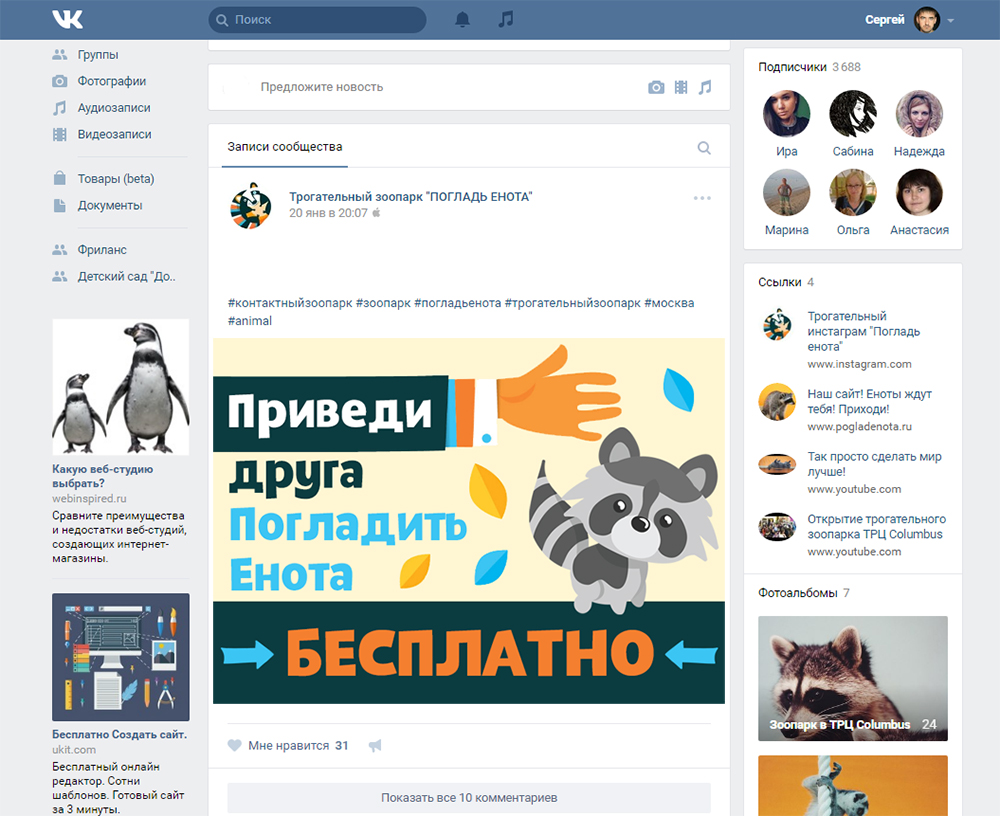This screenshot has height=816, width=1000.
Task: Click the people icon beside Фриланс
Action: tap(59, 250)
